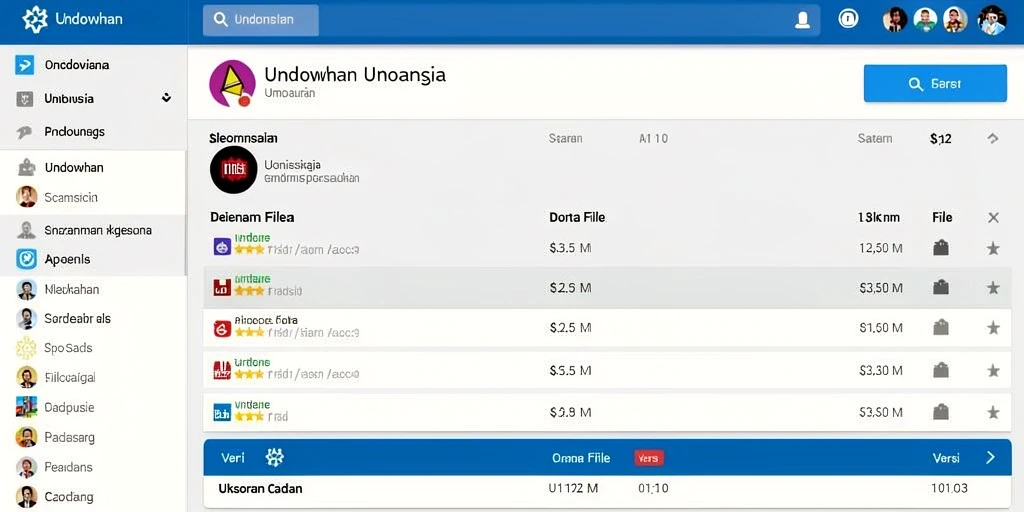Click the blue Barst search button
Image resolution: width=1024 pixels, height=512 pixels.
pyautogui.click(x=935, y=84)
